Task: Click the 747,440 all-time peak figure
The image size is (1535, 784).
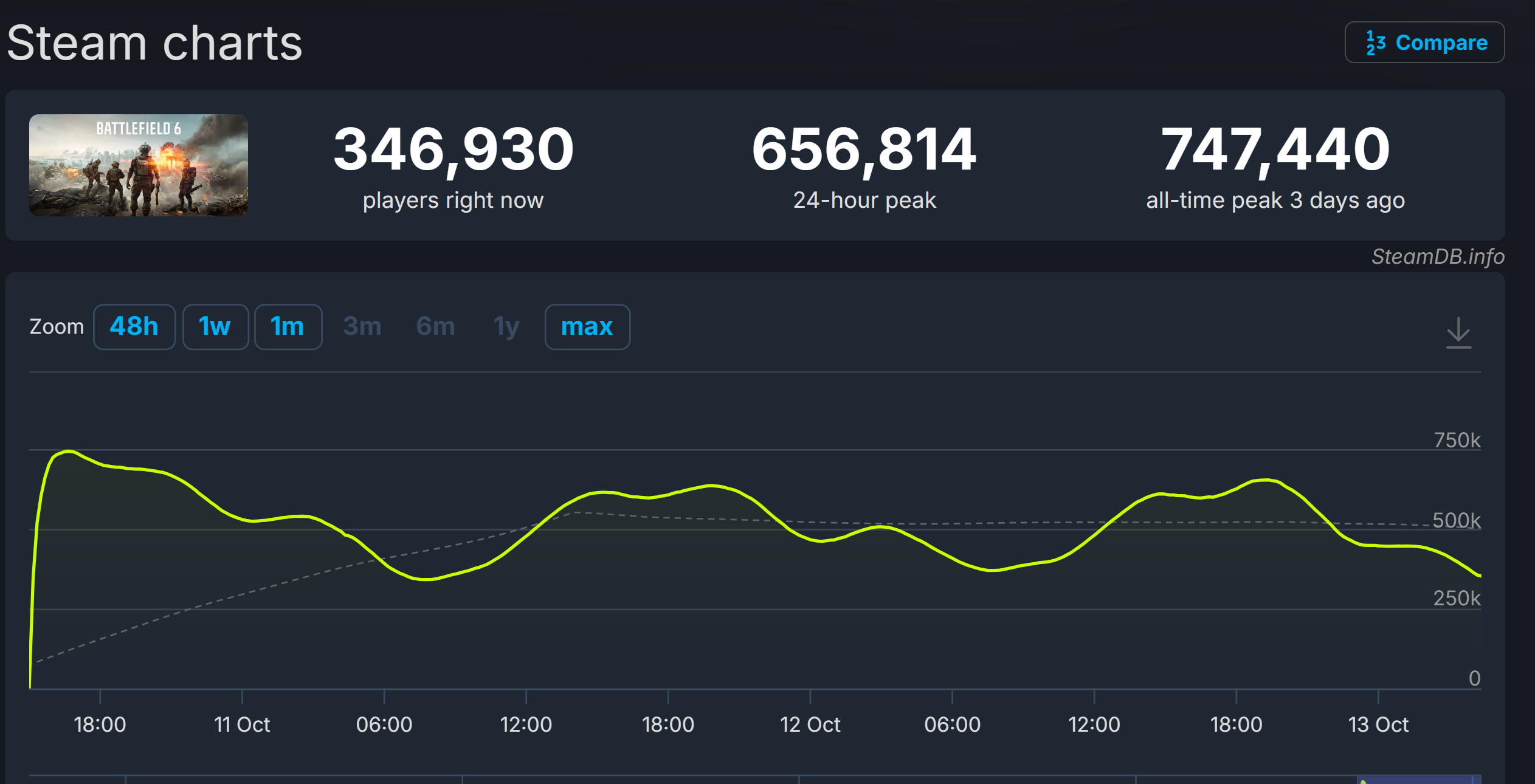Action: tap(1275, 150)
